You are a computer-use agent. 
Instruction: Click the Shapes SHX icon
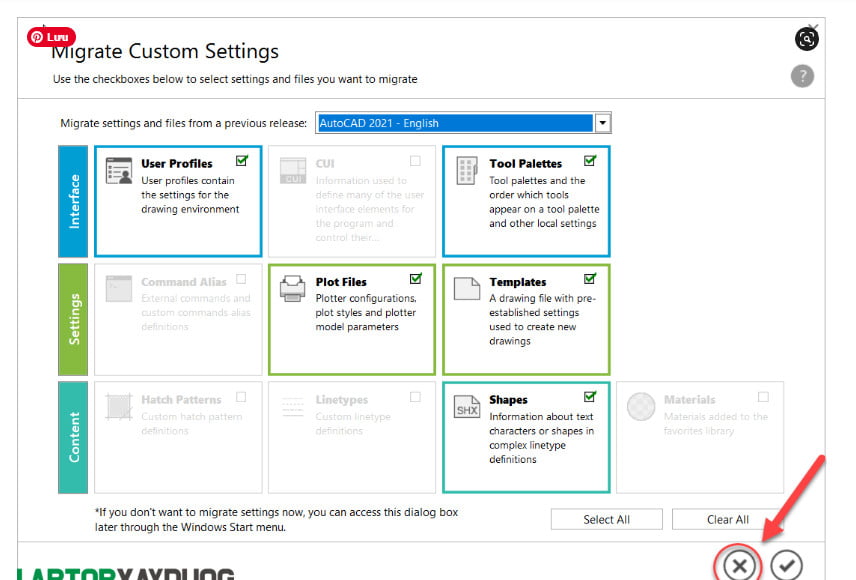[467, 407]
